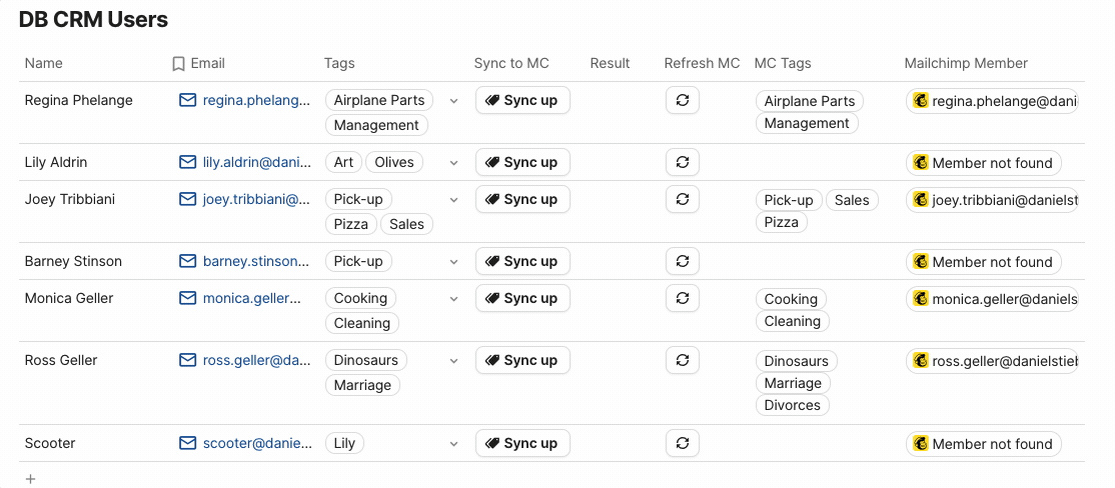This screenshot has width=1115, height=488.
Task: Select Mailchimp Member chip for Monica Geller
Action: (x=992, y=299)
